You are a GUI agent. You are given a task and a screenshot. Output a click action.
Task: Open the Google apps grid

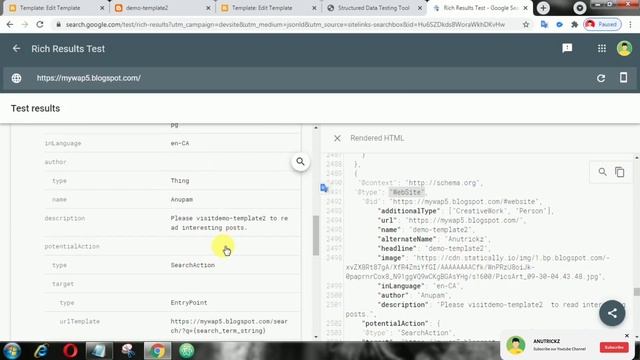tap(602, 49)
